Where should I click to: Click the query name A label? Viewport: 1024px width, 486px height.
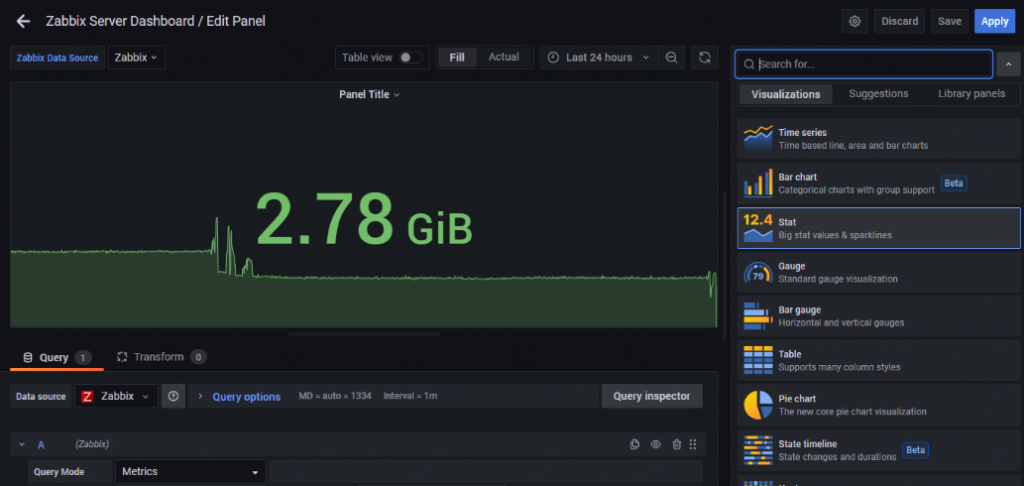pos(41,445)
